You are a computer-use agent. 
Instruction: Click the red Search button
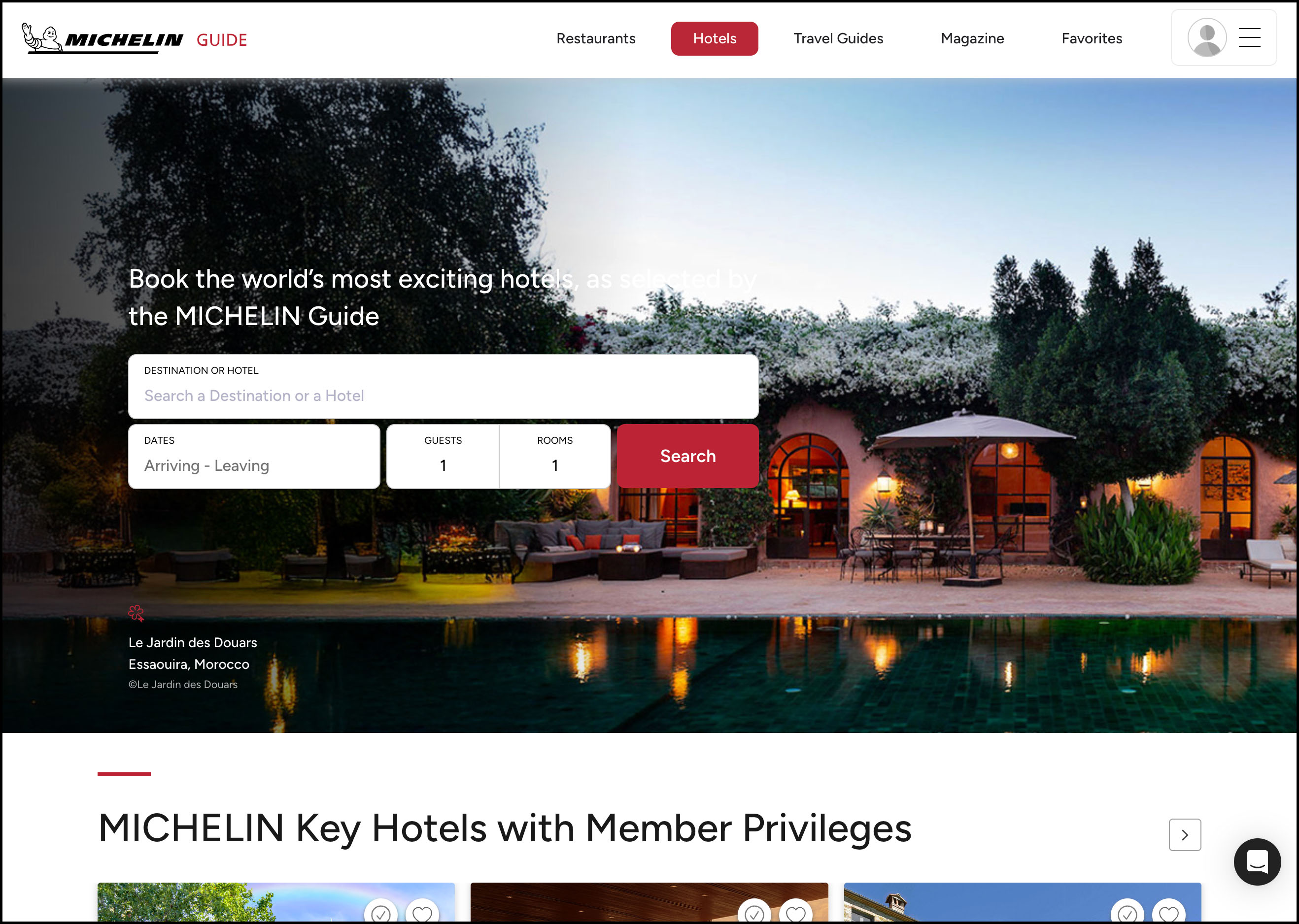click(x=687, y=456)
